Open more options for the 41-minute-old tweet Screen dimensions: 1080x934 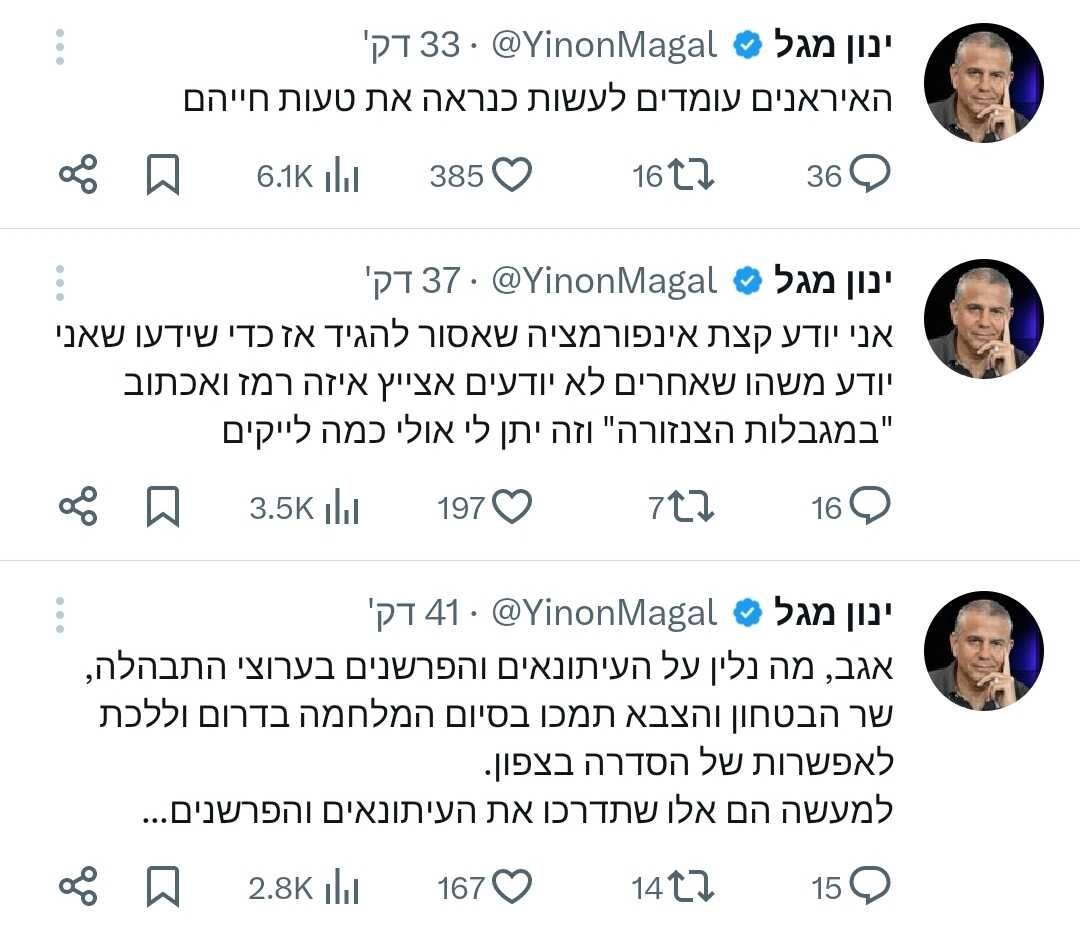pos(60,613)
